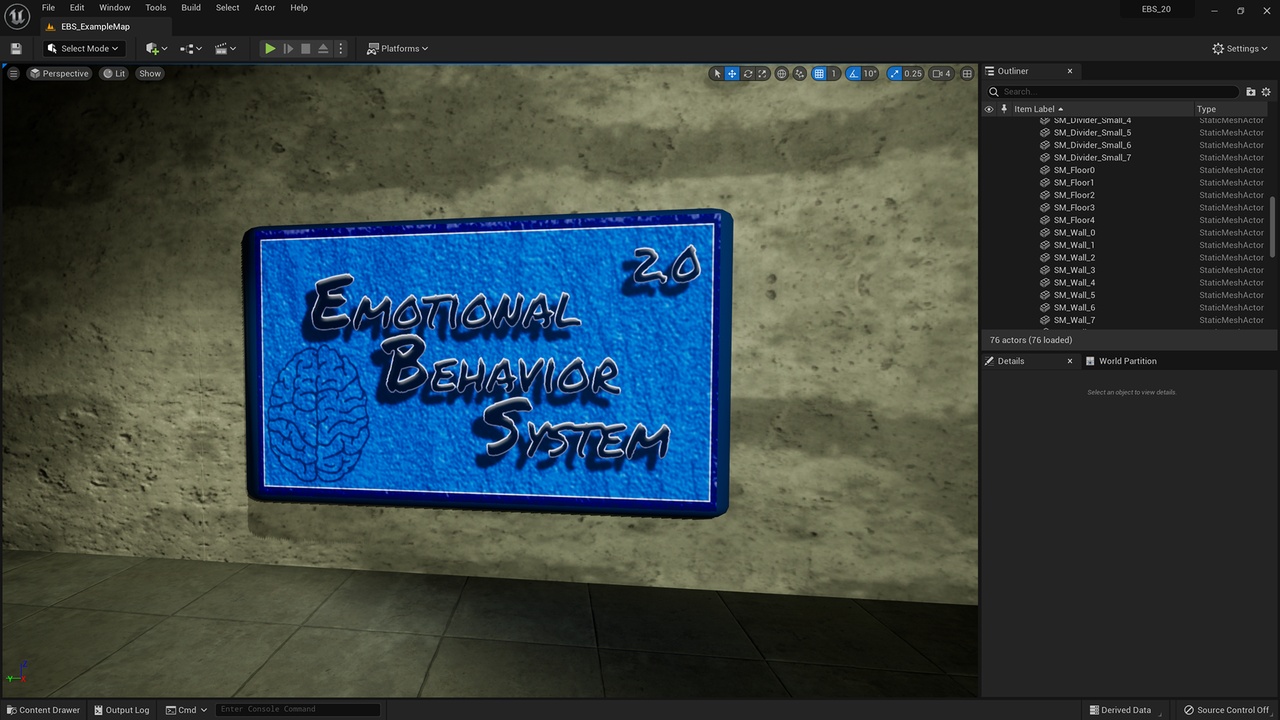Click the Outliner visibility eye column header
Screen dimensions: 1280x720
click(989, 109)
